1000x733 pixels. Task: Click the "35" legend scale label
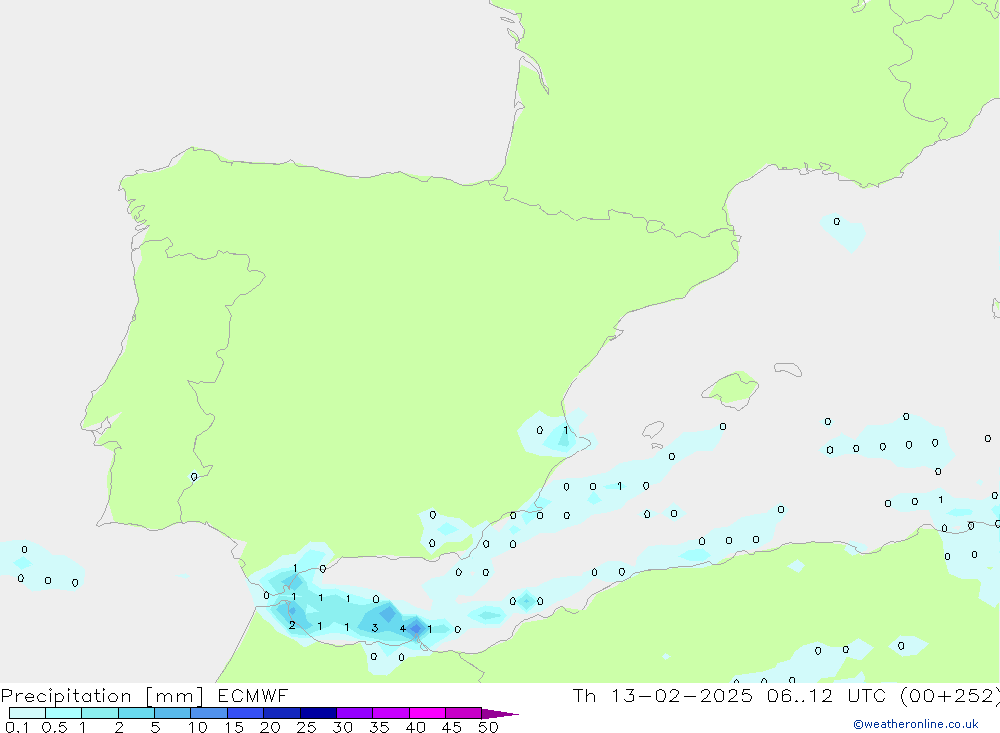point(379,727)
